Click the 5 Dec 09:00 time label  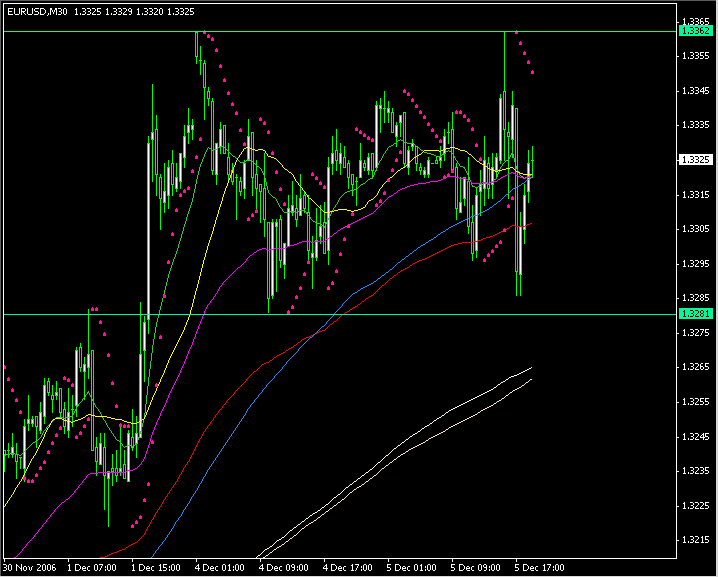click(x=476, y=568)
